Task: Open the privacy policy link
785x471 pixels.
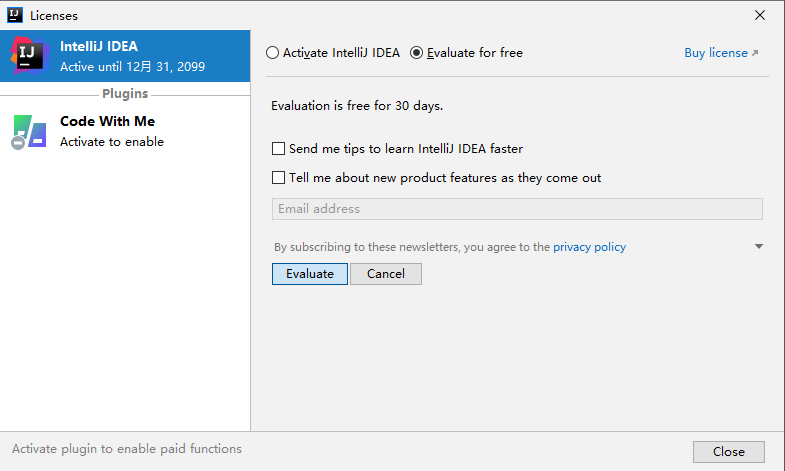Action: [x=589, y=247]
